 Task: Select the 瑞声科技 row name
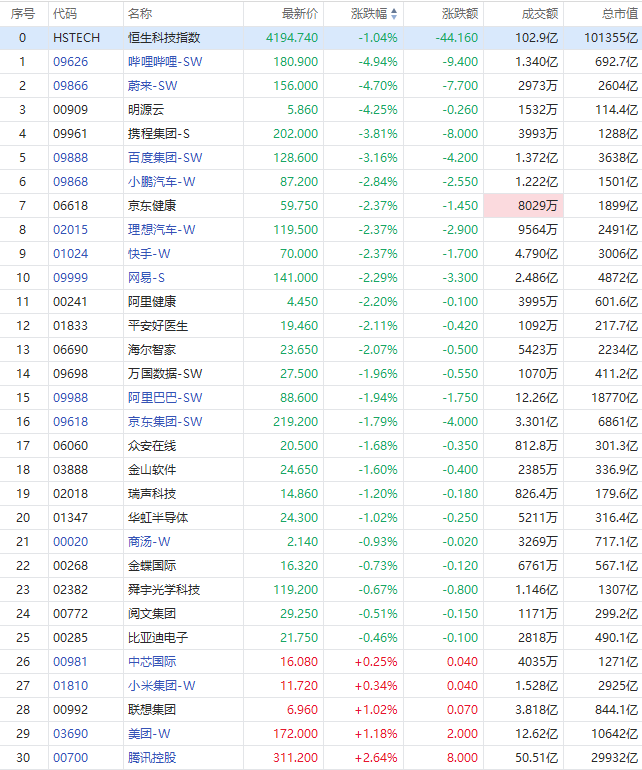152,494
